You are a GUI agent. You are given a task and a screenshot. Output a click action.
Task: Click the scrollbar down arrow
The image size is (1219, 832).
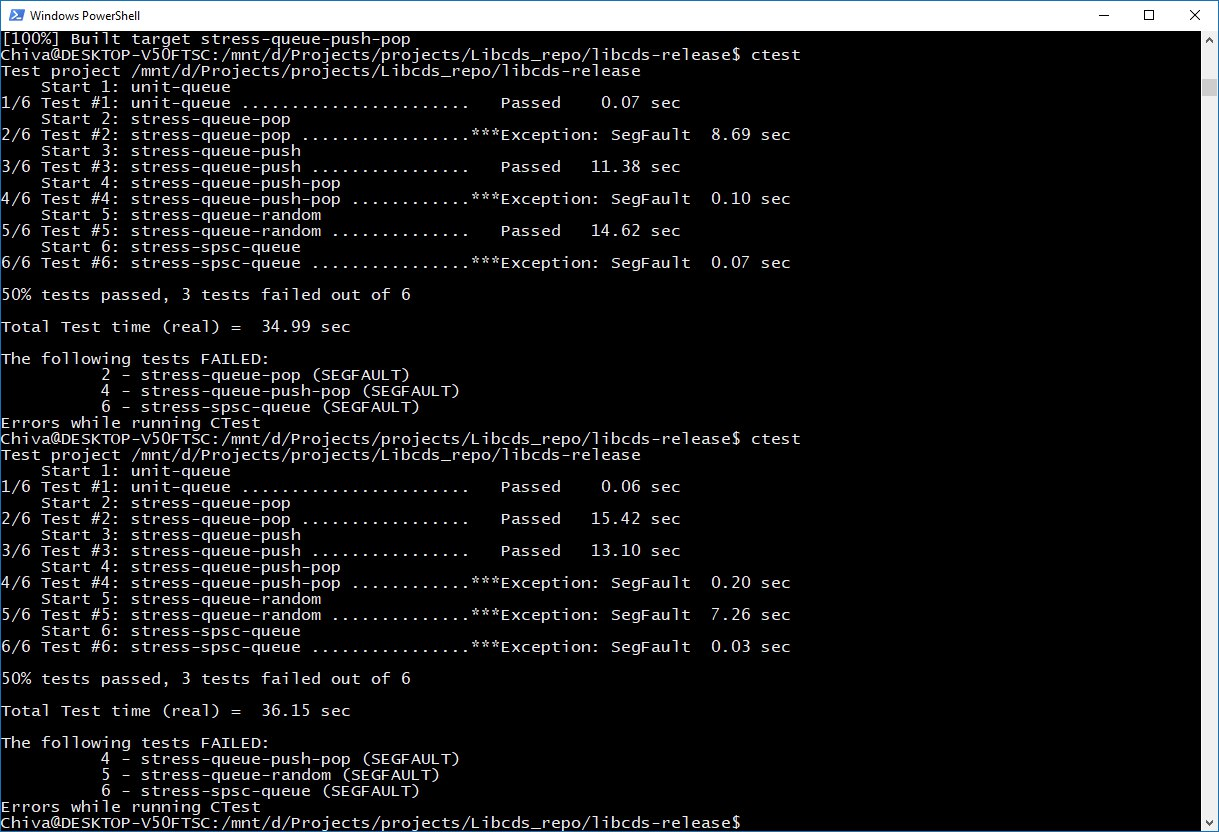1209,822
